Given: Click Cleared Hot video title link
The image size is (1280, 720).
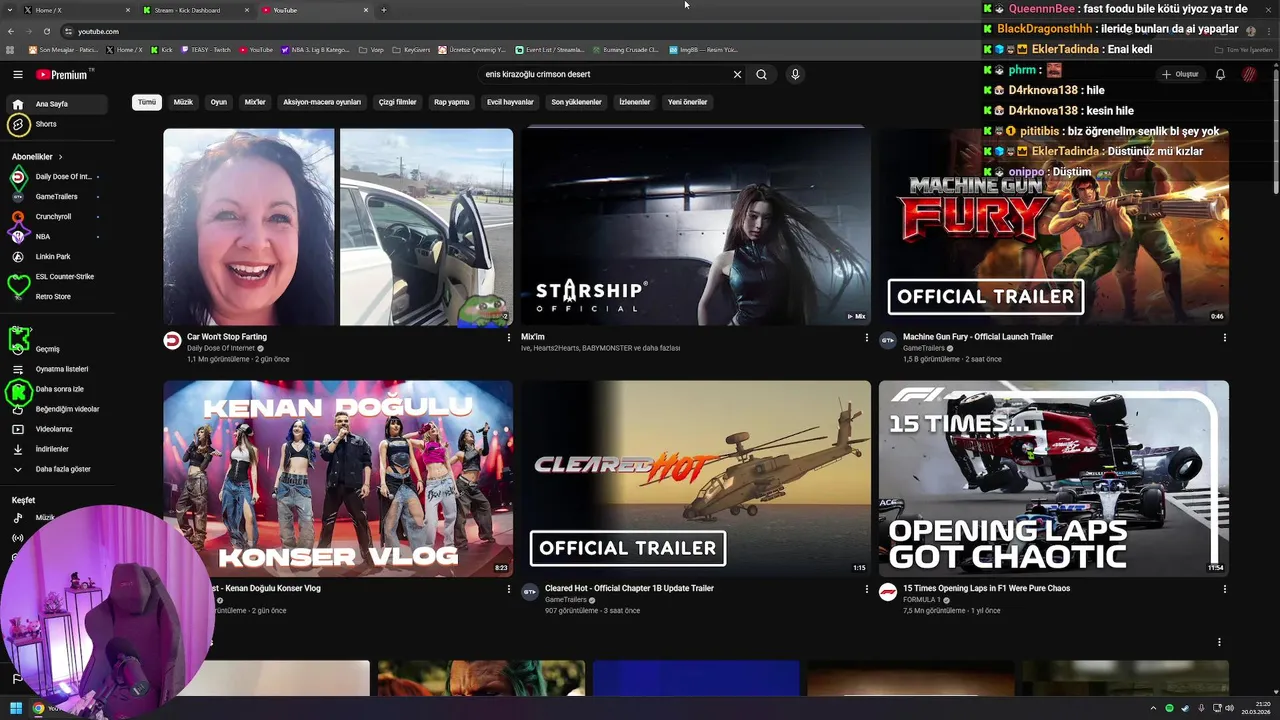Looking at the screenshot, I should 629,588.
